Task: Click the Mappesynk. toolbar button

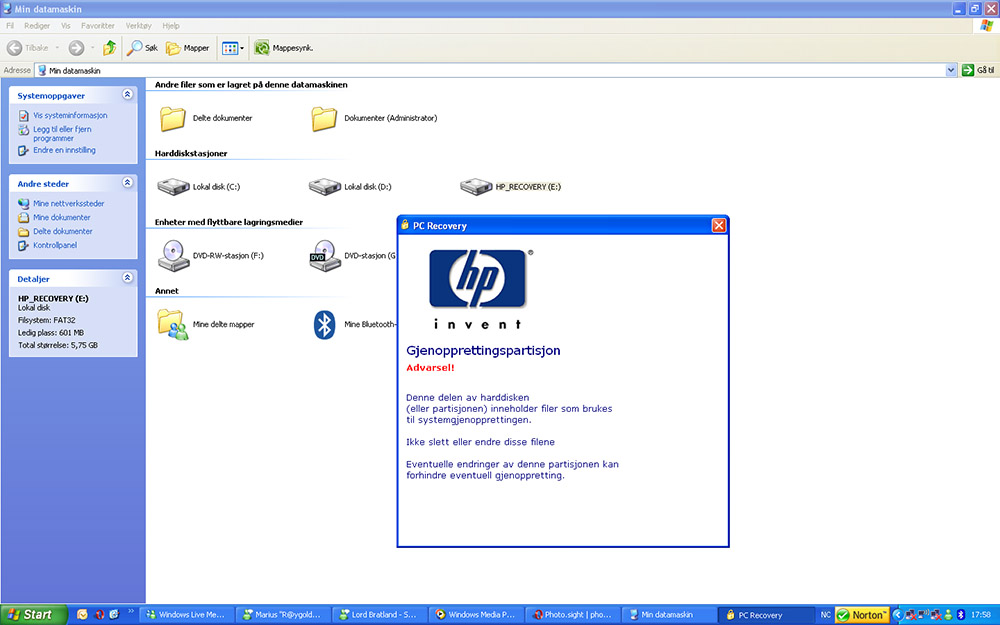Action: pos(283,48)
